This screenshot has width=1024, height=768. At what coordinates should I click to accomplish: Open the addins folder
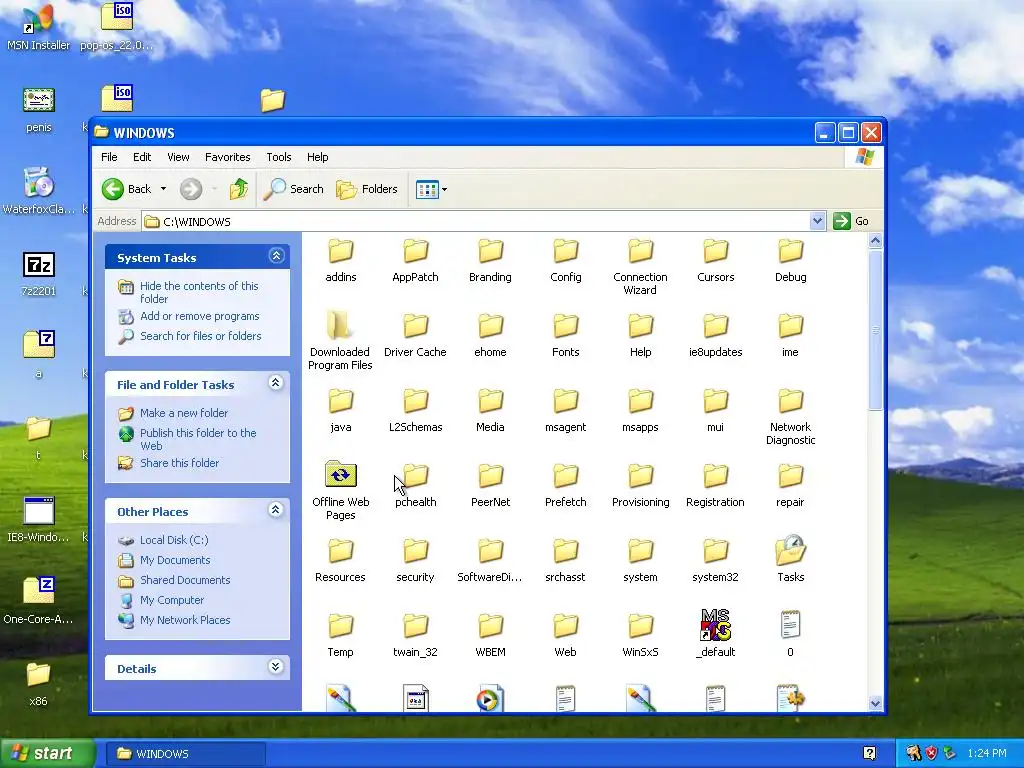340,261
